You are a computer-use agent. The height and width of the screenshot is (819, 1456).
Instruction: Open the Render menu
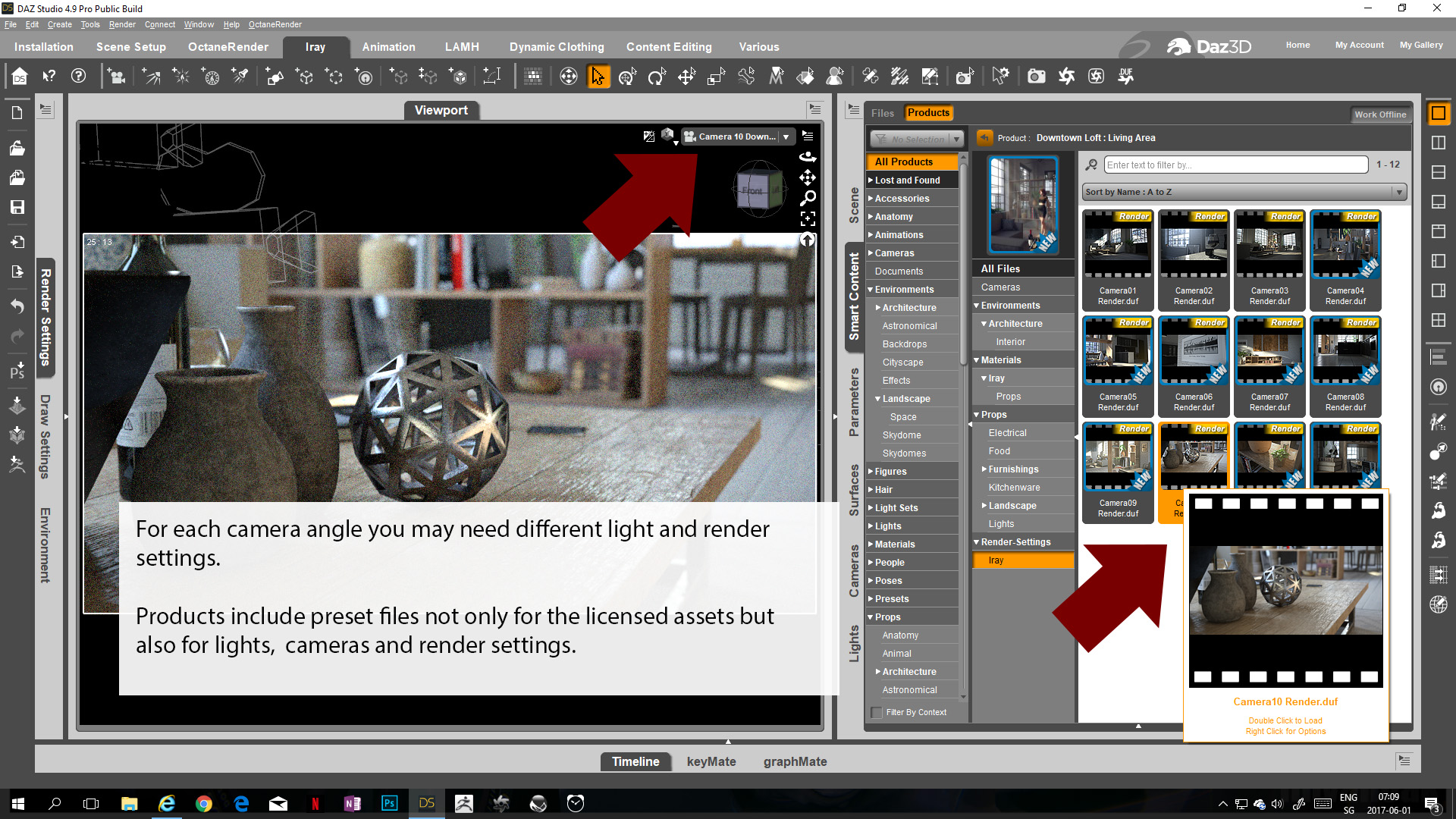pyautogui.click(x=121, y=24)
